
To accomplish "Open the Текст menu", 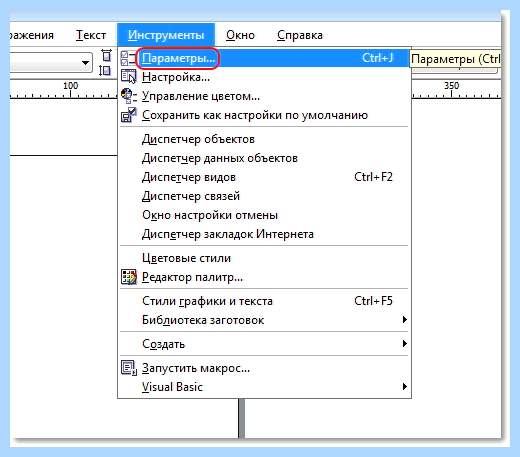I will [x=91, y=35].
